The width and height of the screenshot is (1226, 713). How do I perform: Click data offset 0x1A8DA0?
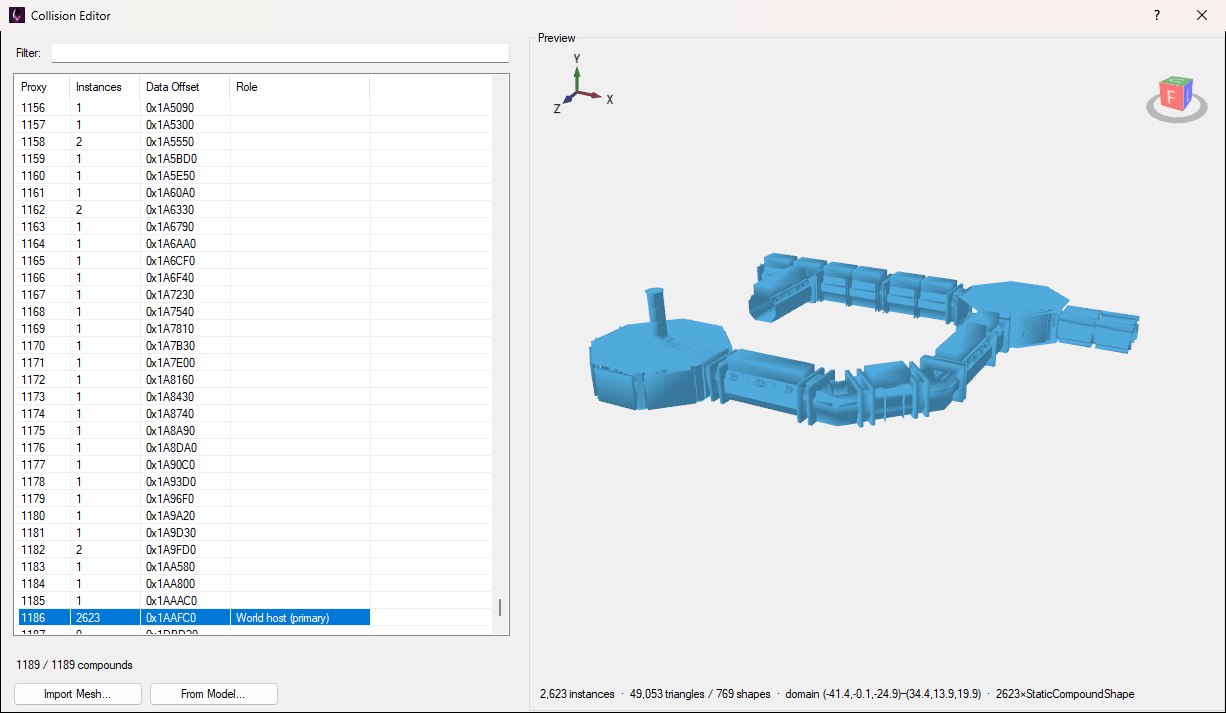point(171,448)
